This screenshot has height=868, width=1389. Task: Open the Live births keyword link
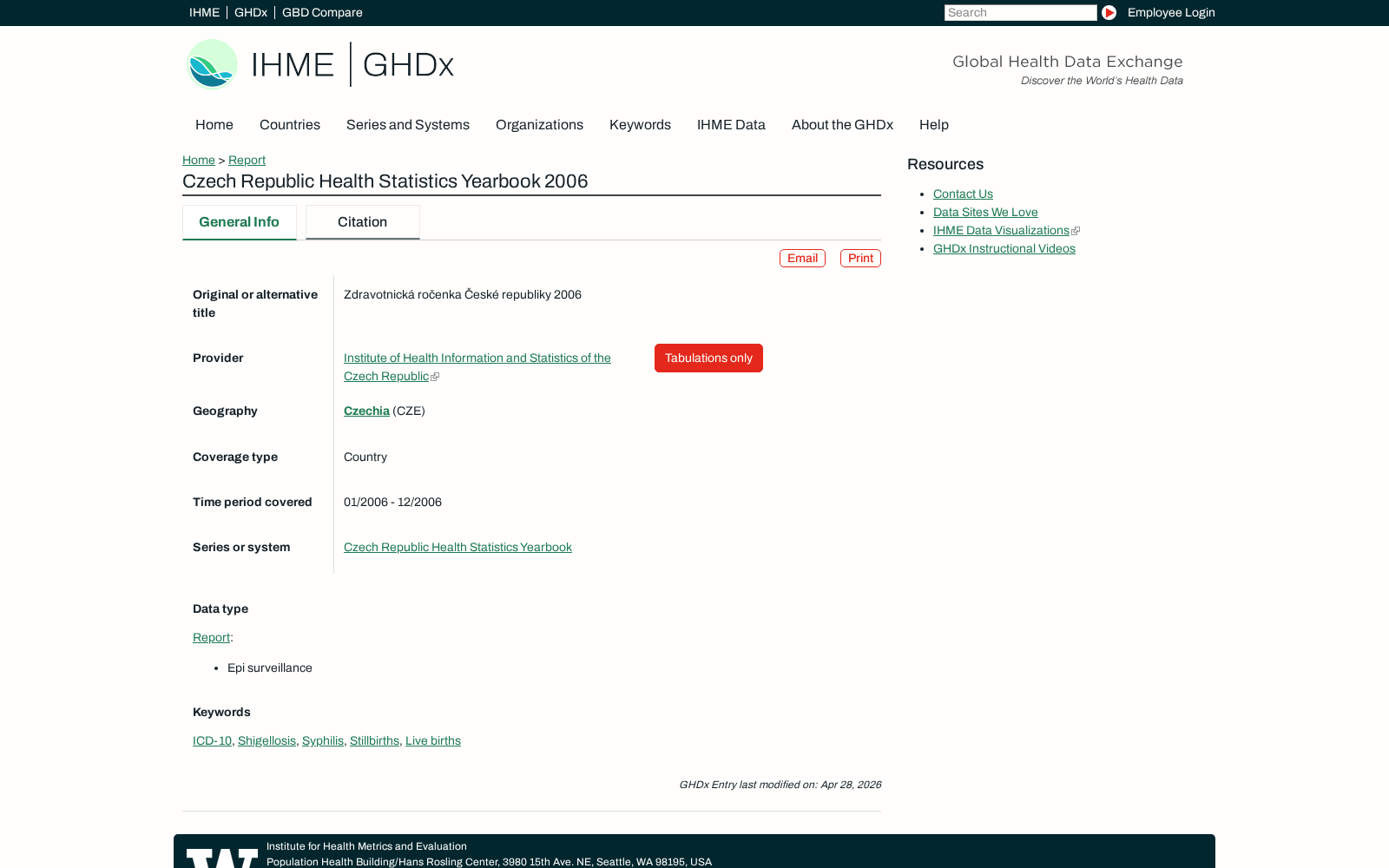(433, 741)
